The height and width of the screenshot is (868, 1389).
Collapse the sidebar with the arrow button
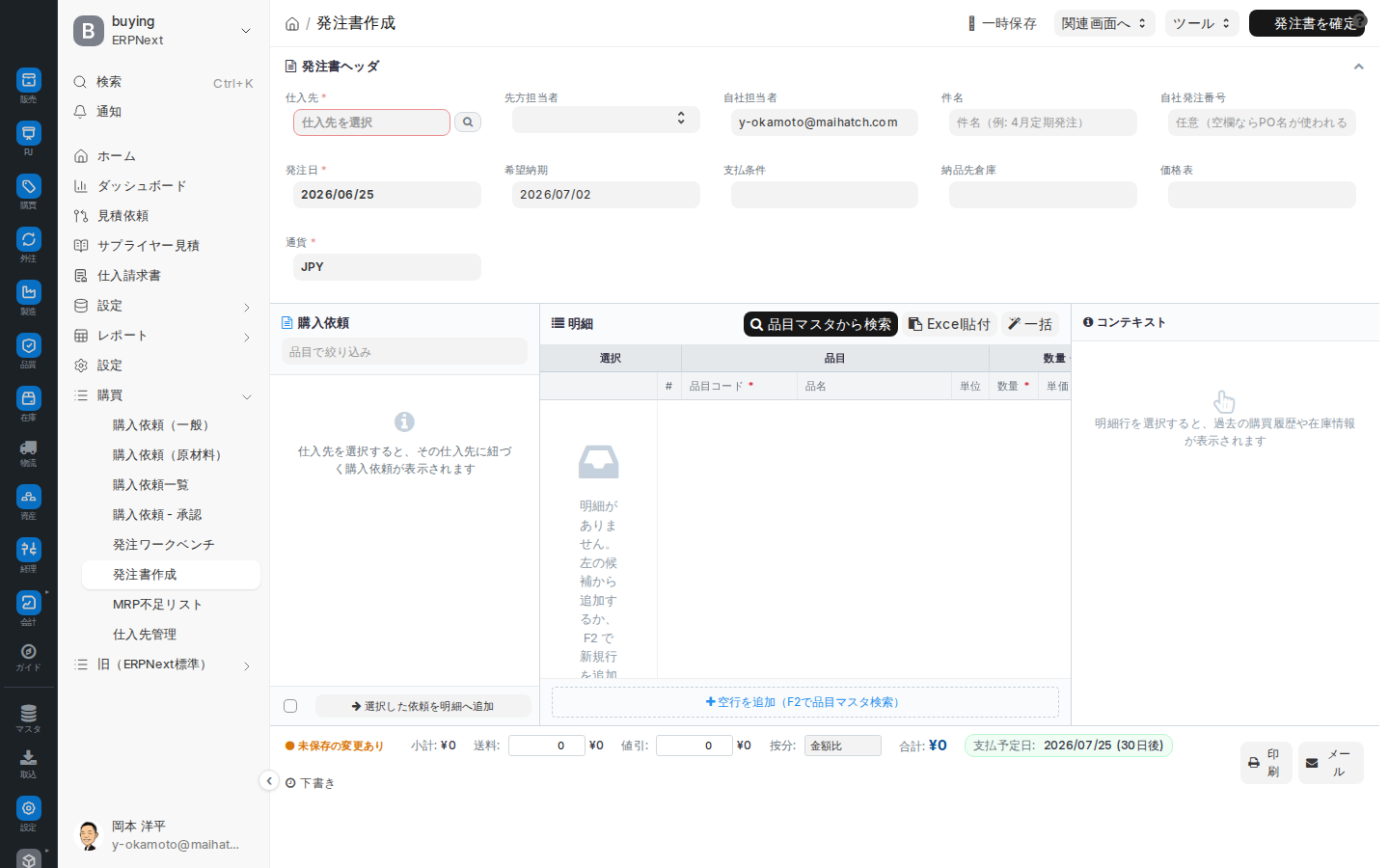(269, 781)
